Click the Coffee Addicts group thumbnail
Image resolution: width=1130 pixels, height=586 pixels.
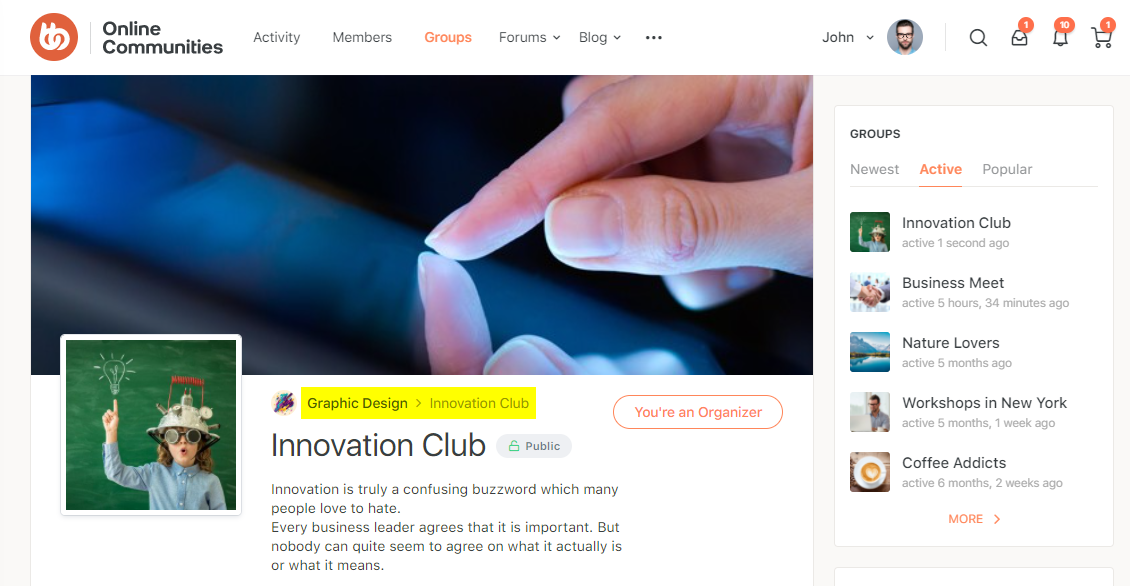(870, 472)
